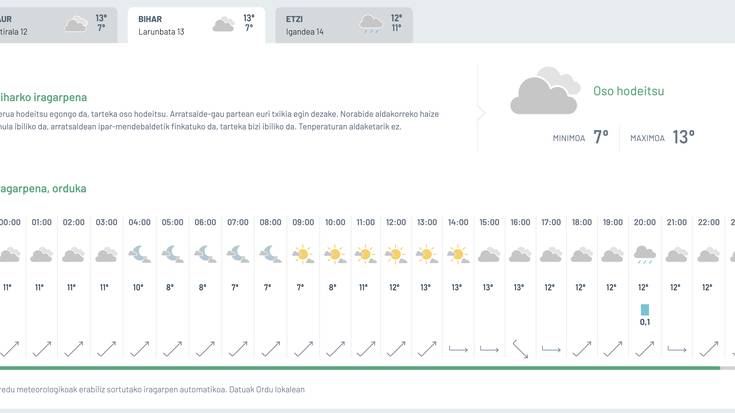The height and width of the screenshot is (413, 735).
Task: Click the 09:00 northeast wind arrow
Action: click(303, 349)
